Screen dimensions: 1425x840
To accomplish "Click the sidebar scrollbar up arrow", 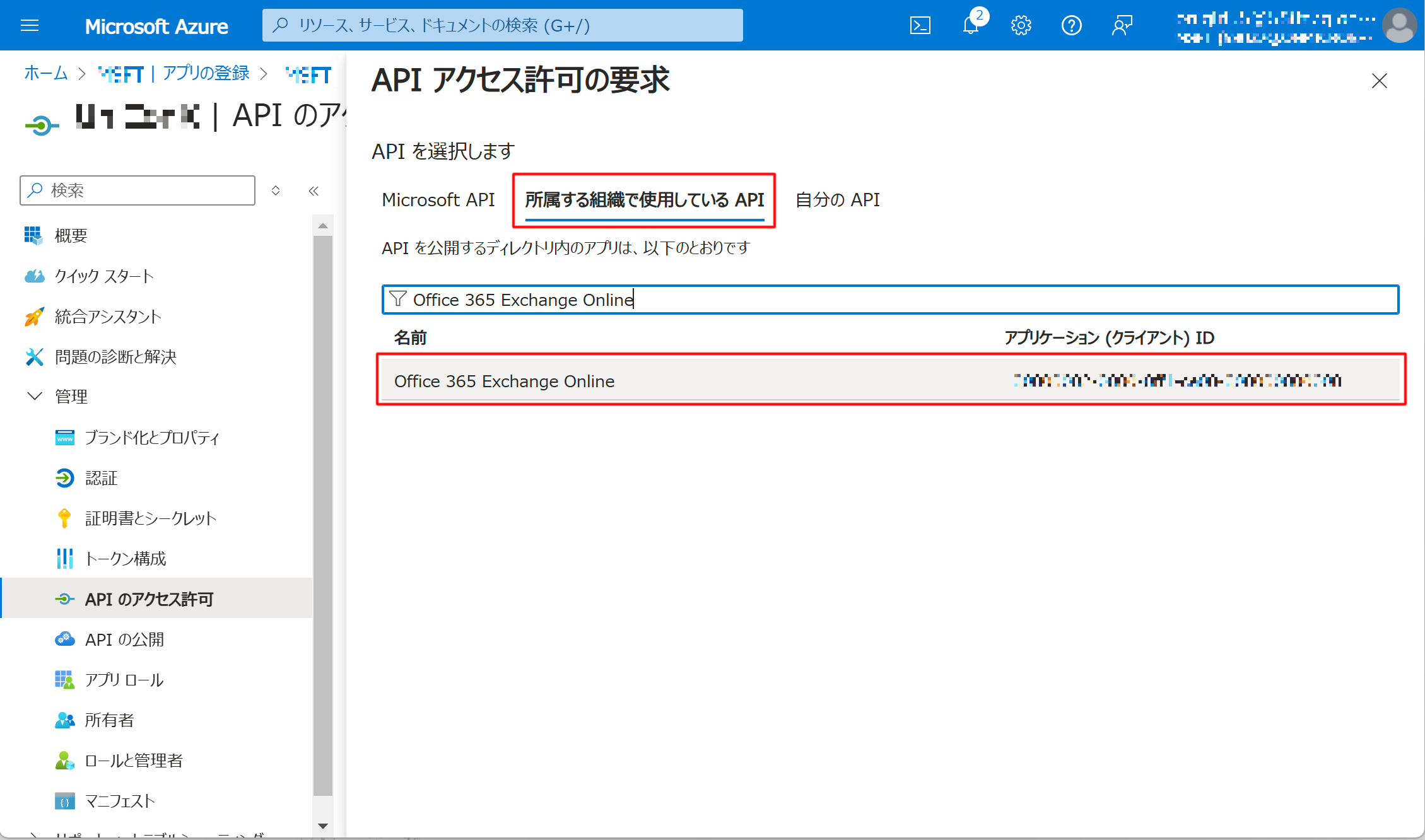I will pyautogui.click(x=323, y=226).
